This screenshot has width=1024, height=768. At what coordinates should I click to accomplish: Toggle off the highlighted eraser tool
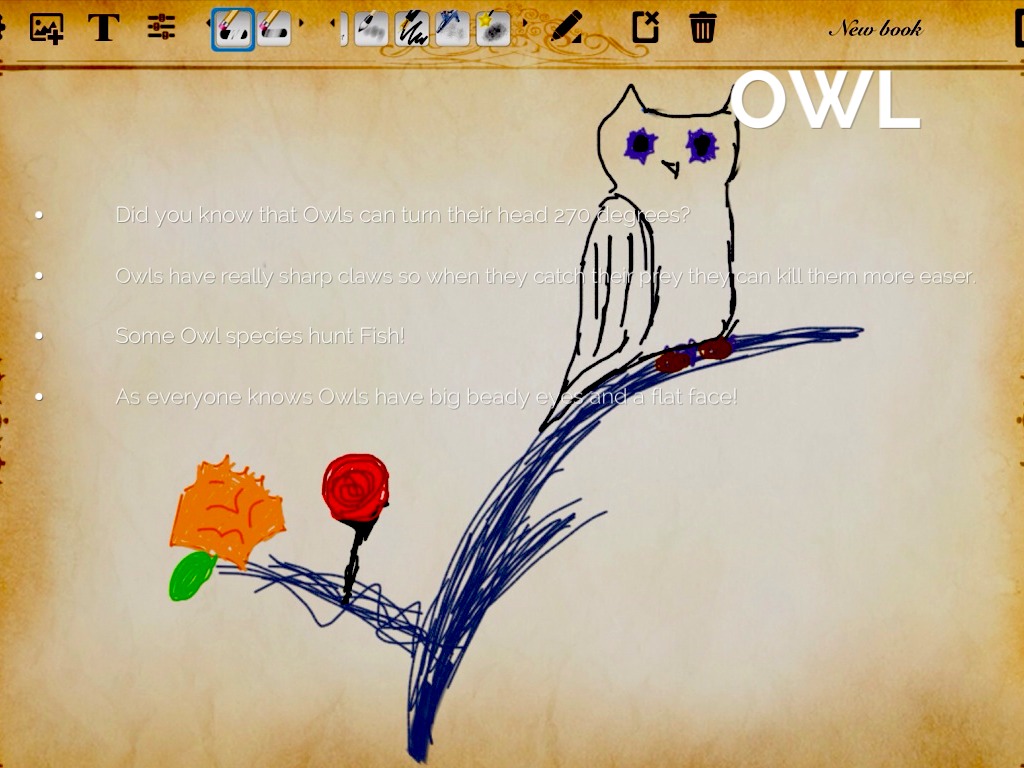(232, 30)
